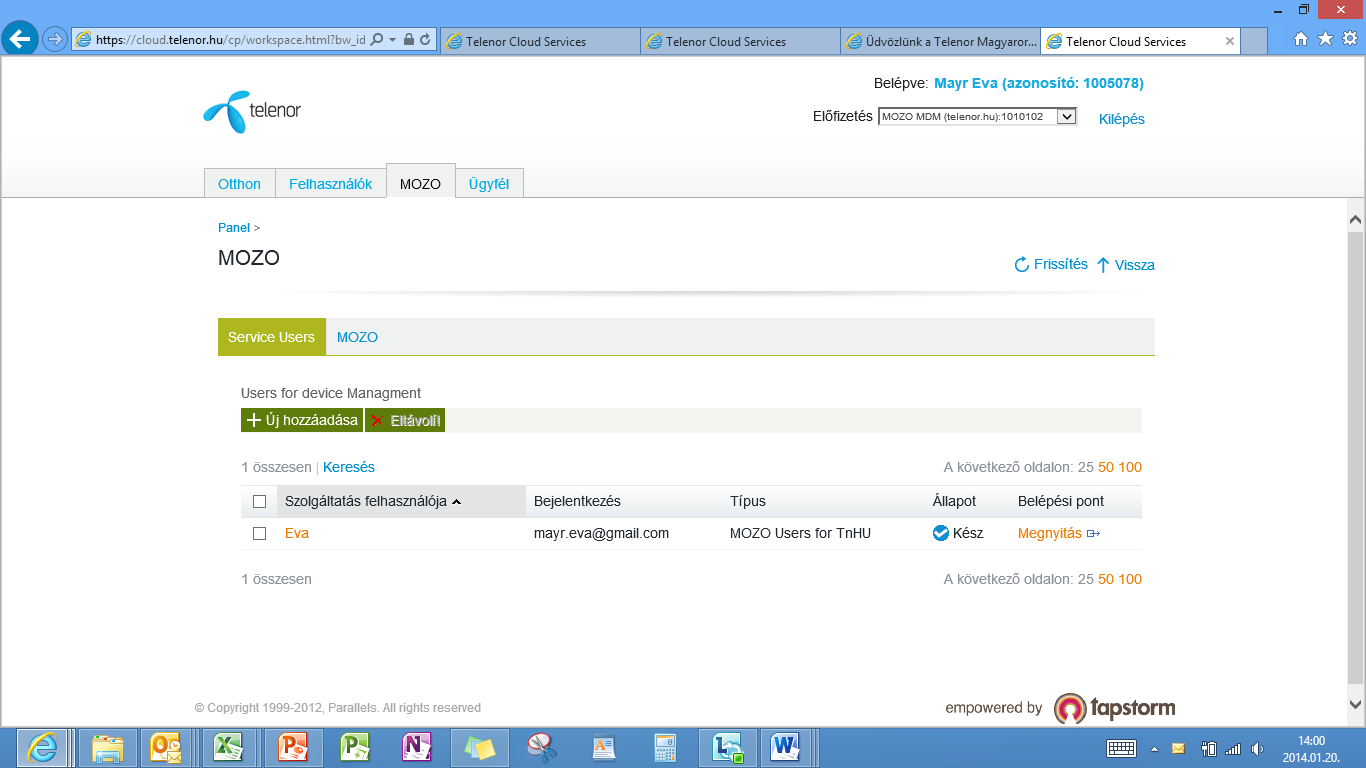The width and height of the screenshot is (1366, 768).
Task: Select the MOZO main navigation tab
Action: tap(420, 183)
